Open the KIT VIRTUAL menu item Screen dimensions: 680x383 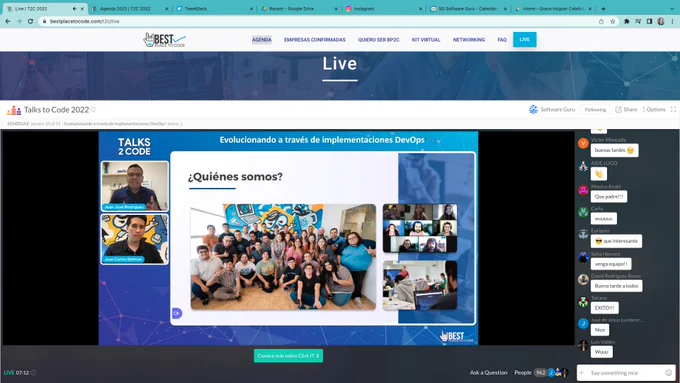pyautogui.click(x=426, y=40)
